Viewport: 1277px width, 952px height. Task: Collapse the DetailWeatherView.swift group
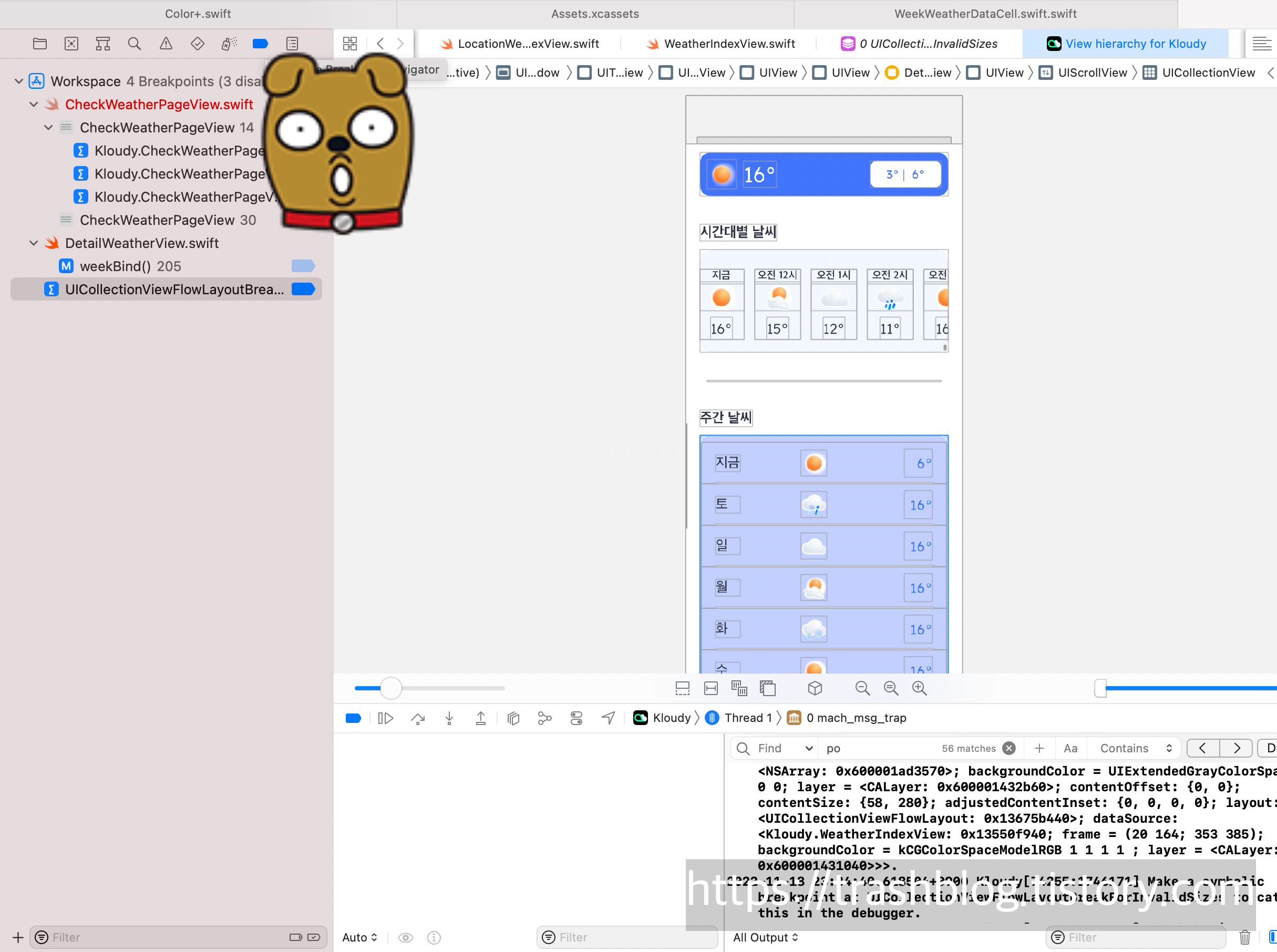tap(34, 243)
